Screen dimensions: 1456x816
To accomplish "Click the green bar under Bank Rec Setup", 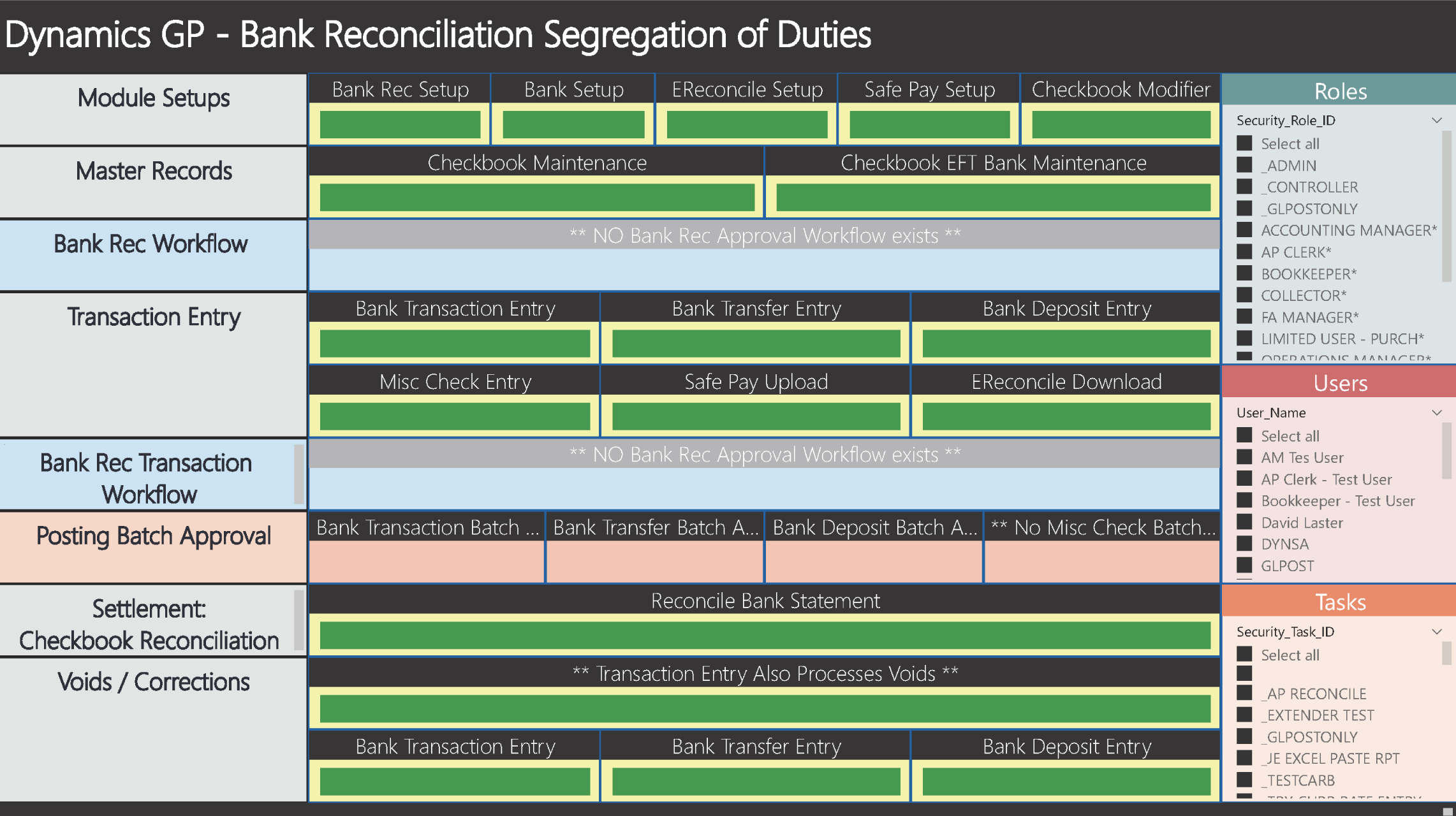I will [x=400, y=124].
